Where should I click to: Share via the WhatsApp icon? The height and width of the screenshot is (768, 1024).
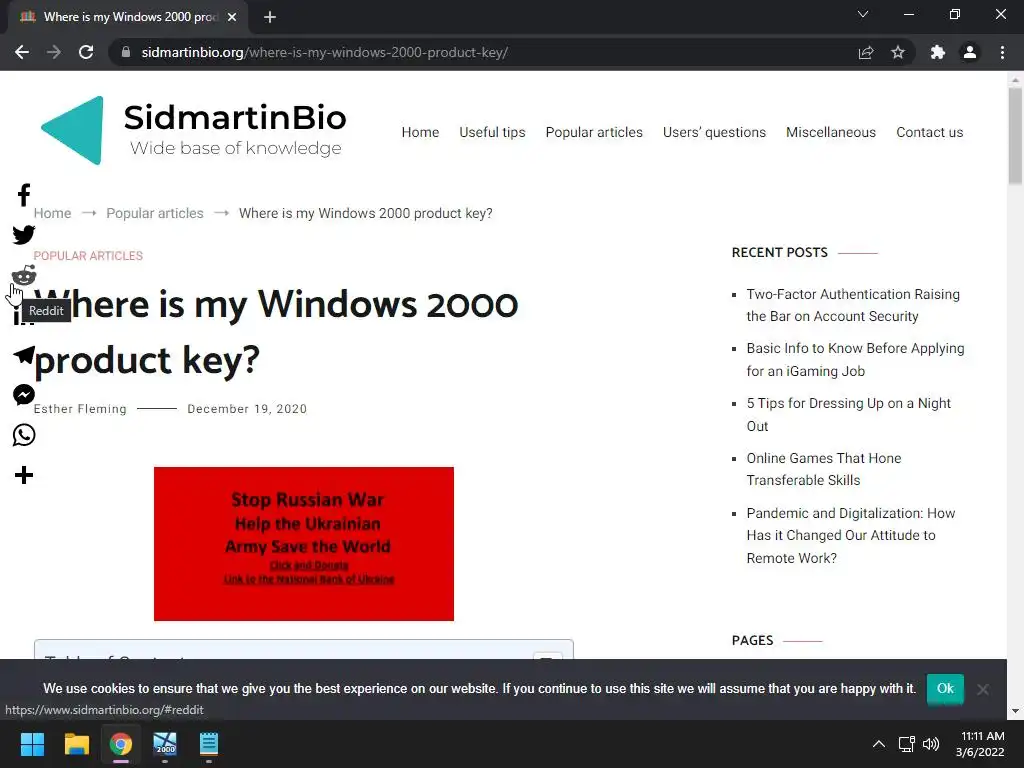(x=24, y=435)
